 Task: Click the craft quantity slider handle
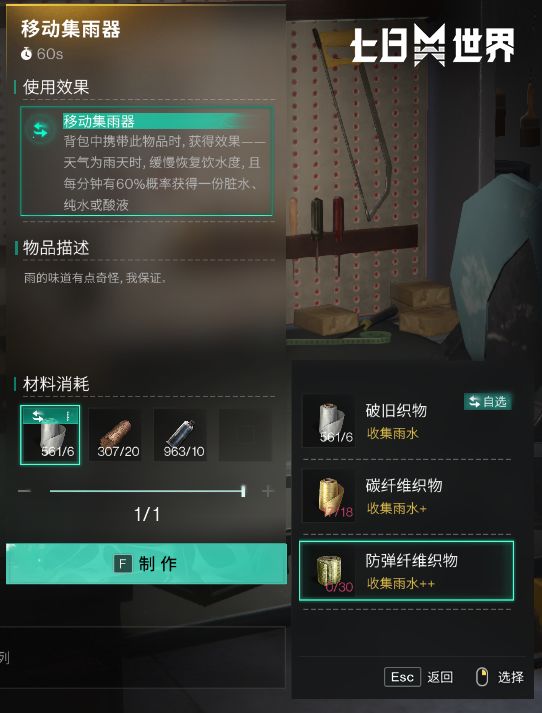click(x=243, y=491)
